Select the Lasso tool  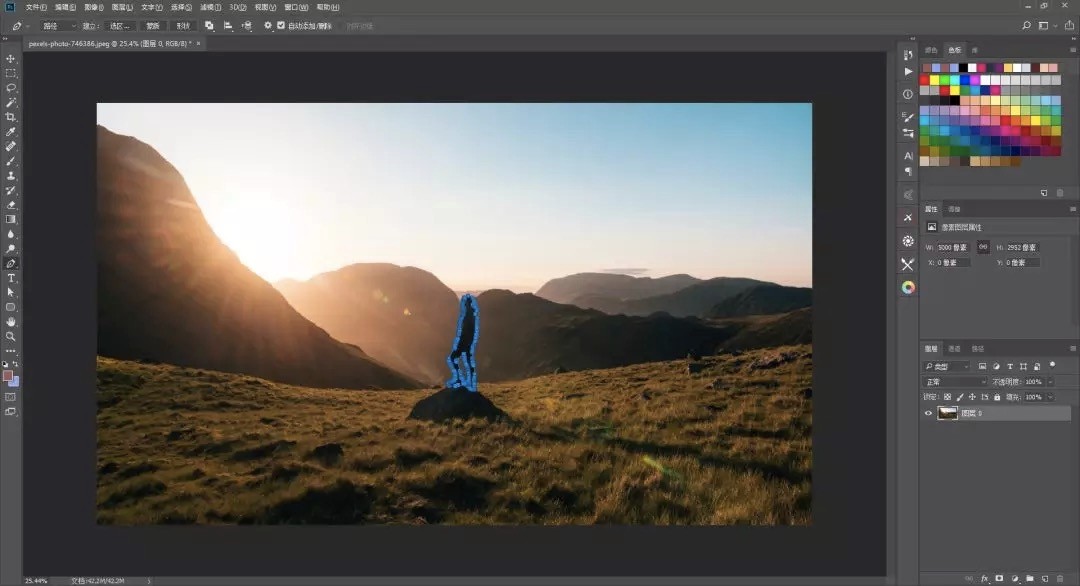11,88
